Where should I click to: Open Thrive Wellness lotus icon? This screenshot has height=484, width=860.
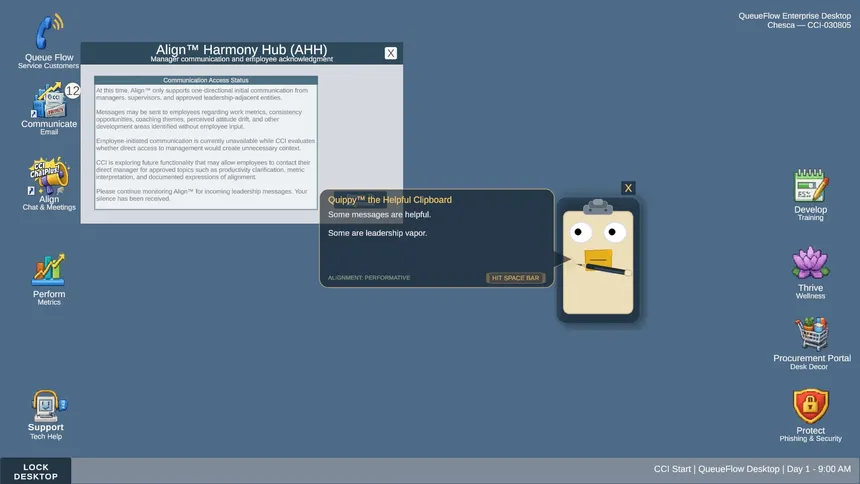(x=810, y=263)
